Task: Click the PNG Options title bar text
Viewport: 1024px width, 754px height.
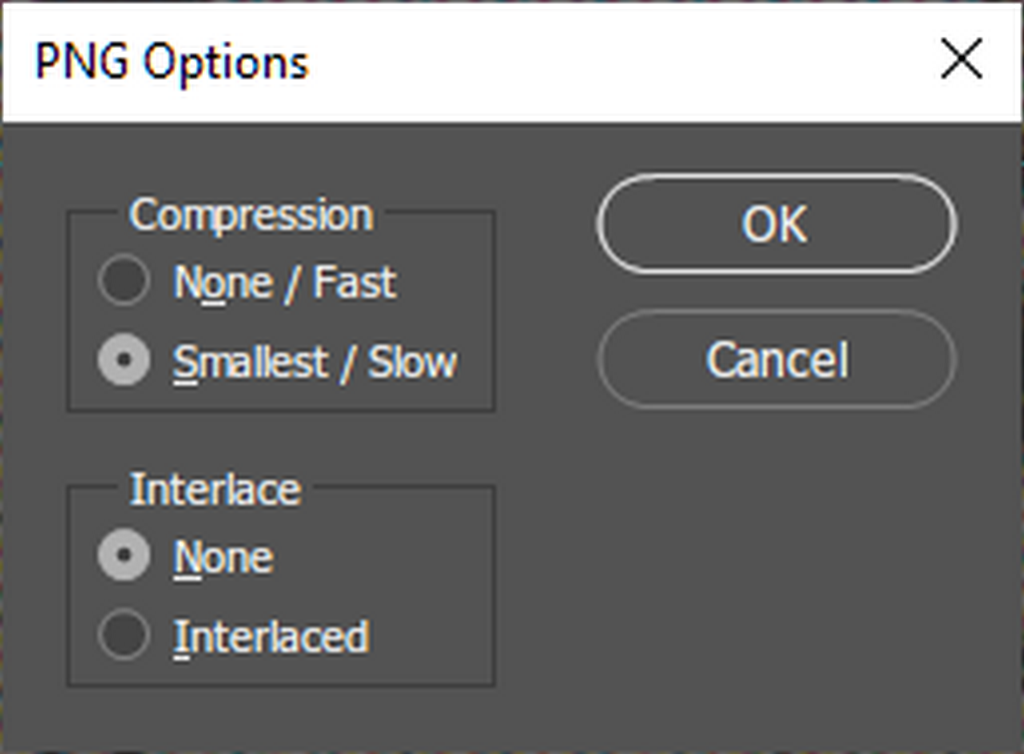Action: pos(171,62)
